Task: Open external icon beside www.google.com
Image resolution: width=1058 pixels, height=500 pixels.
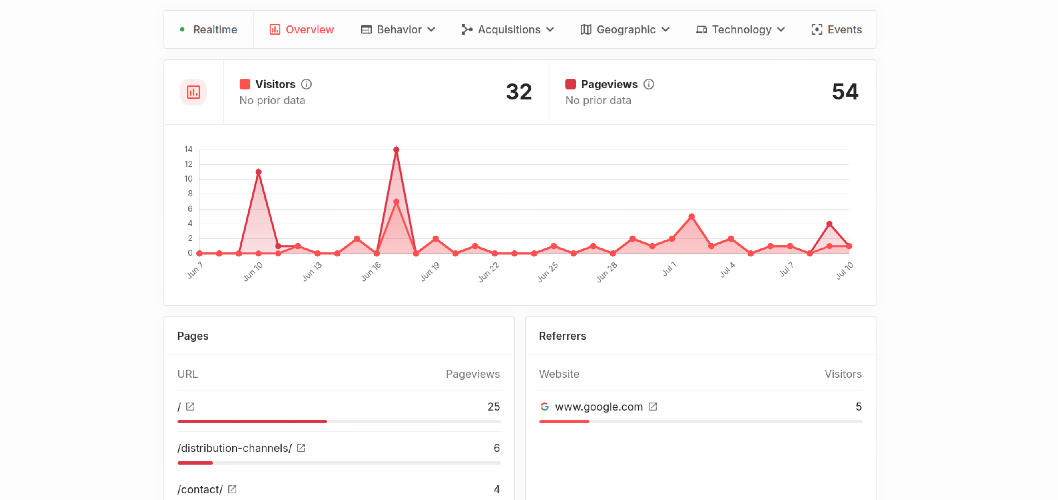Action: [x=652, y=407]
